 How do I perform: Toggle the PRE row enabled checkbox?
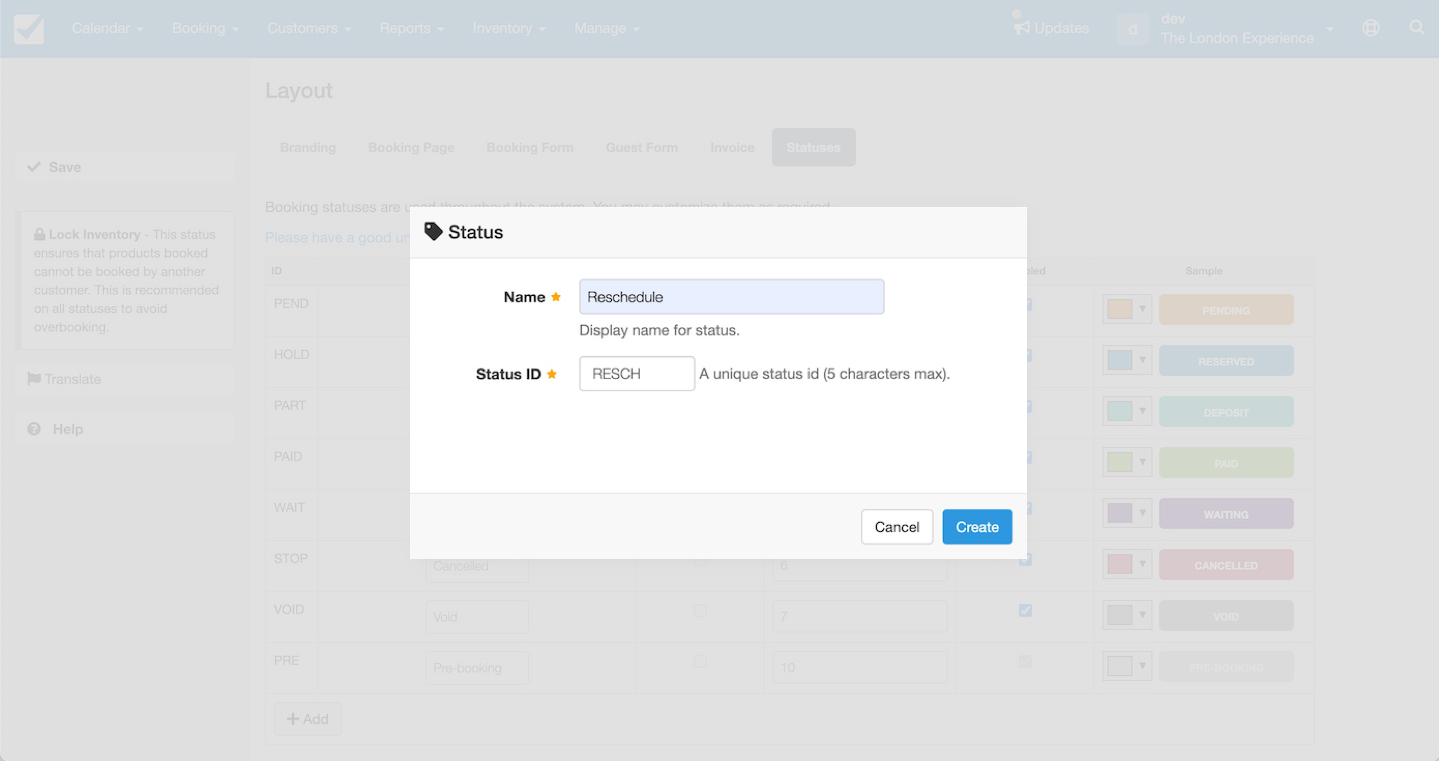[1025, 661]
